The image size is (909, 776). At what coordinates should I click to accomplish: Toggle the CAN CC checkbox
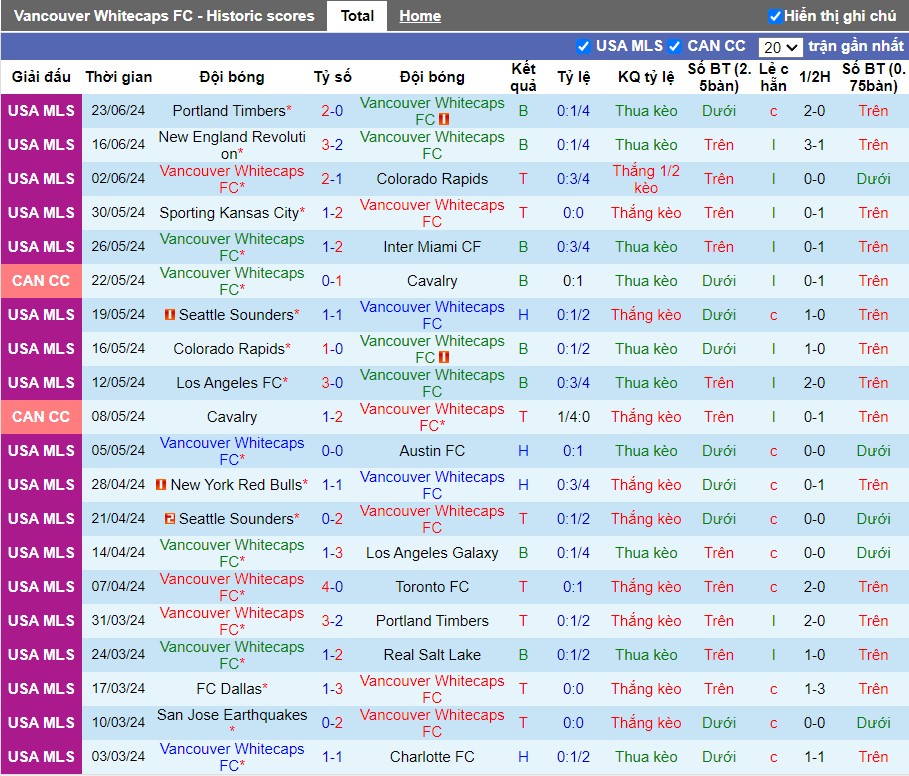(x=674, y=46)
